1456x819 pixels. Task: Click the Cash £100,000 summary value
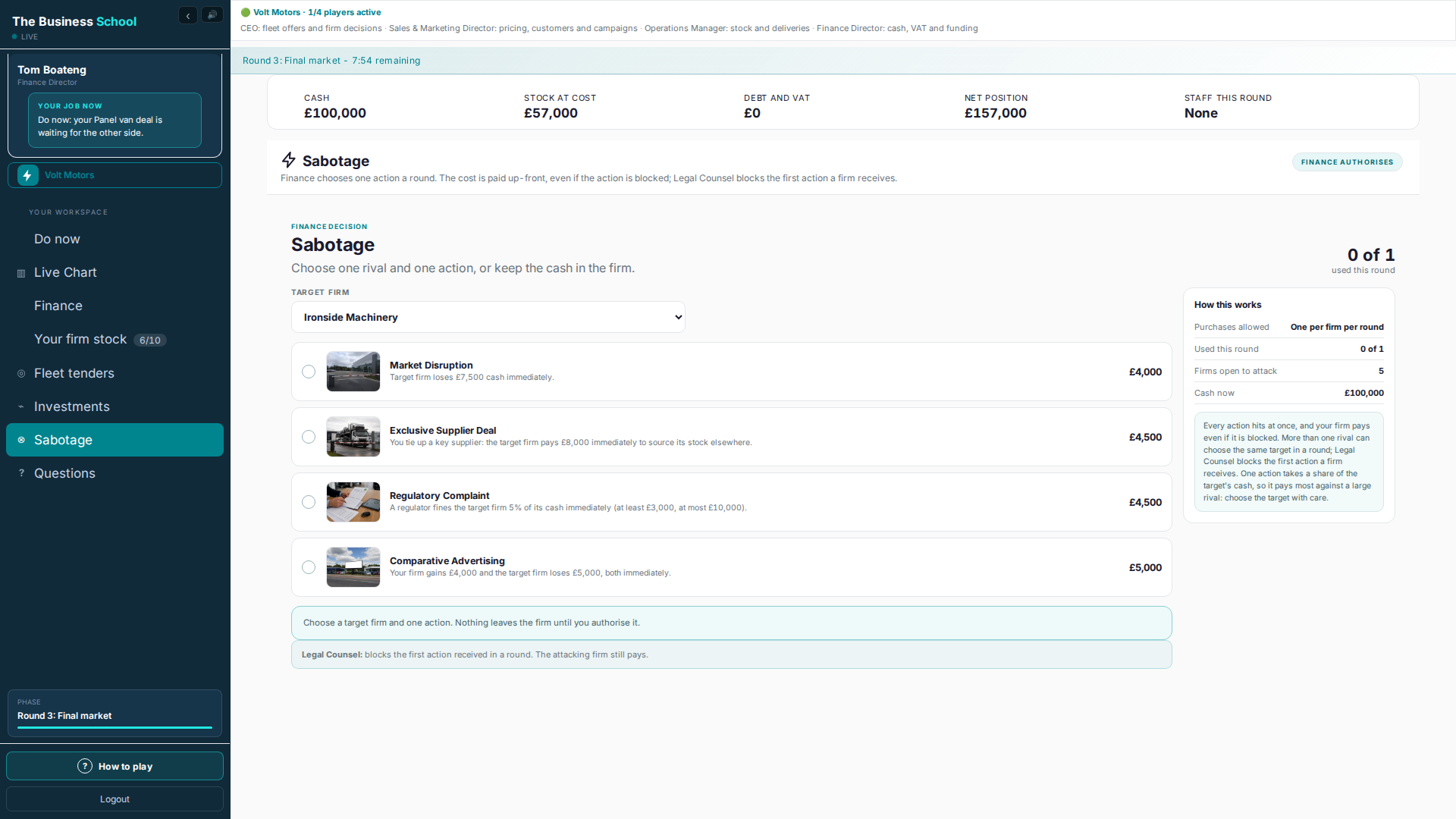335,113
